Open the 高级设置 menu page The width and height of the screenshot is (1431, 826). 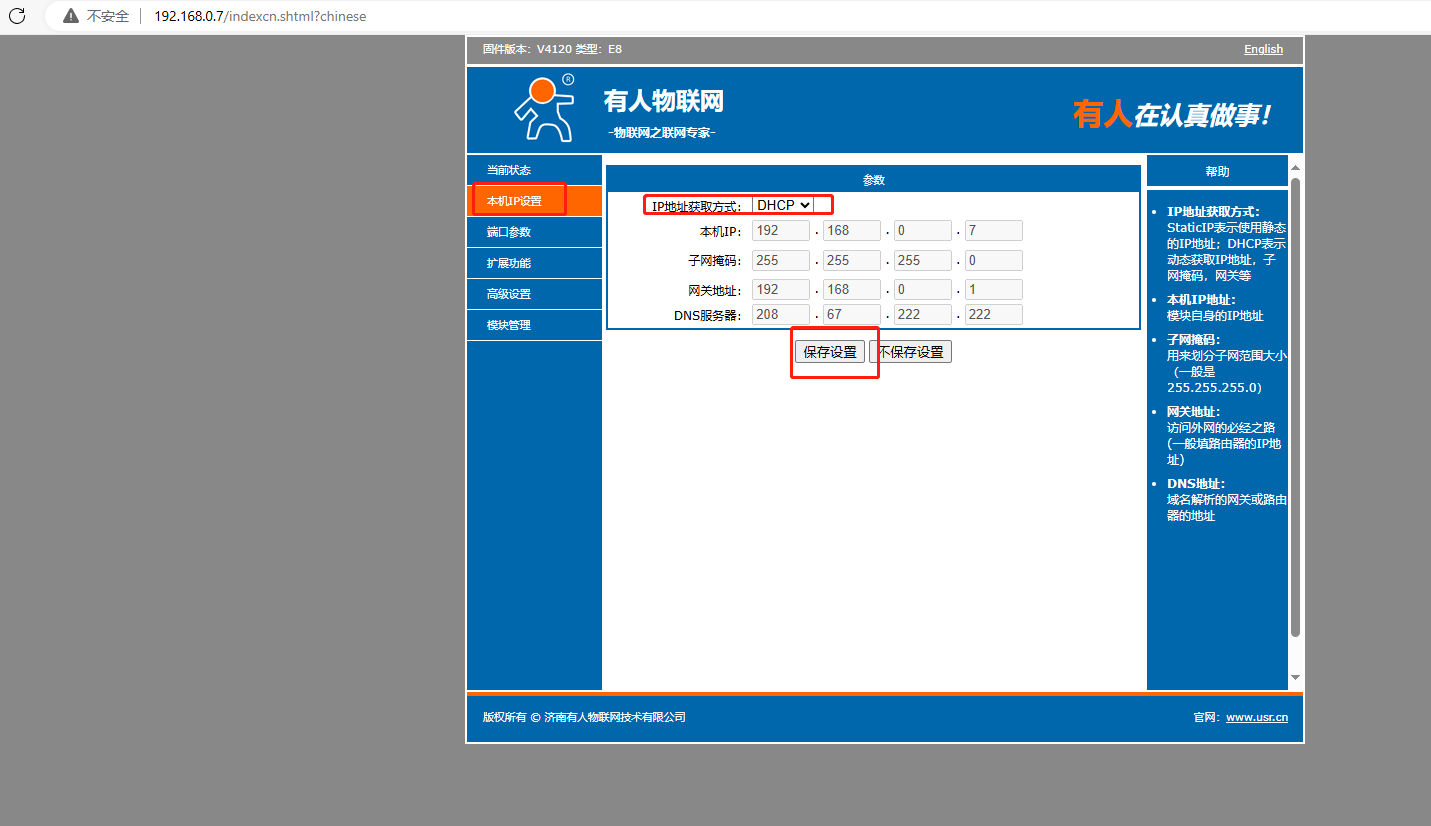coord(509,294)
